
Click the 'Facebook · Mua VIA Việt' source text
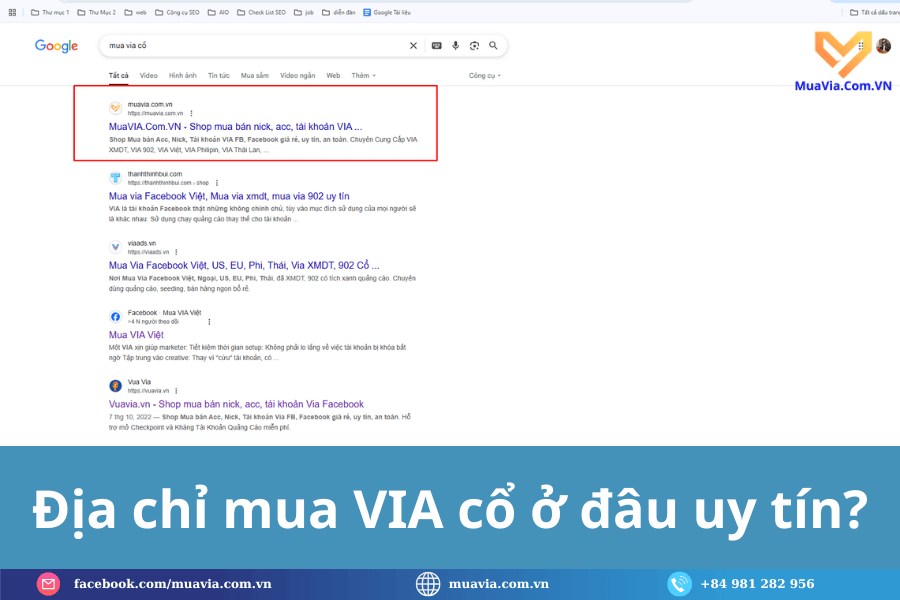[164, 313]
